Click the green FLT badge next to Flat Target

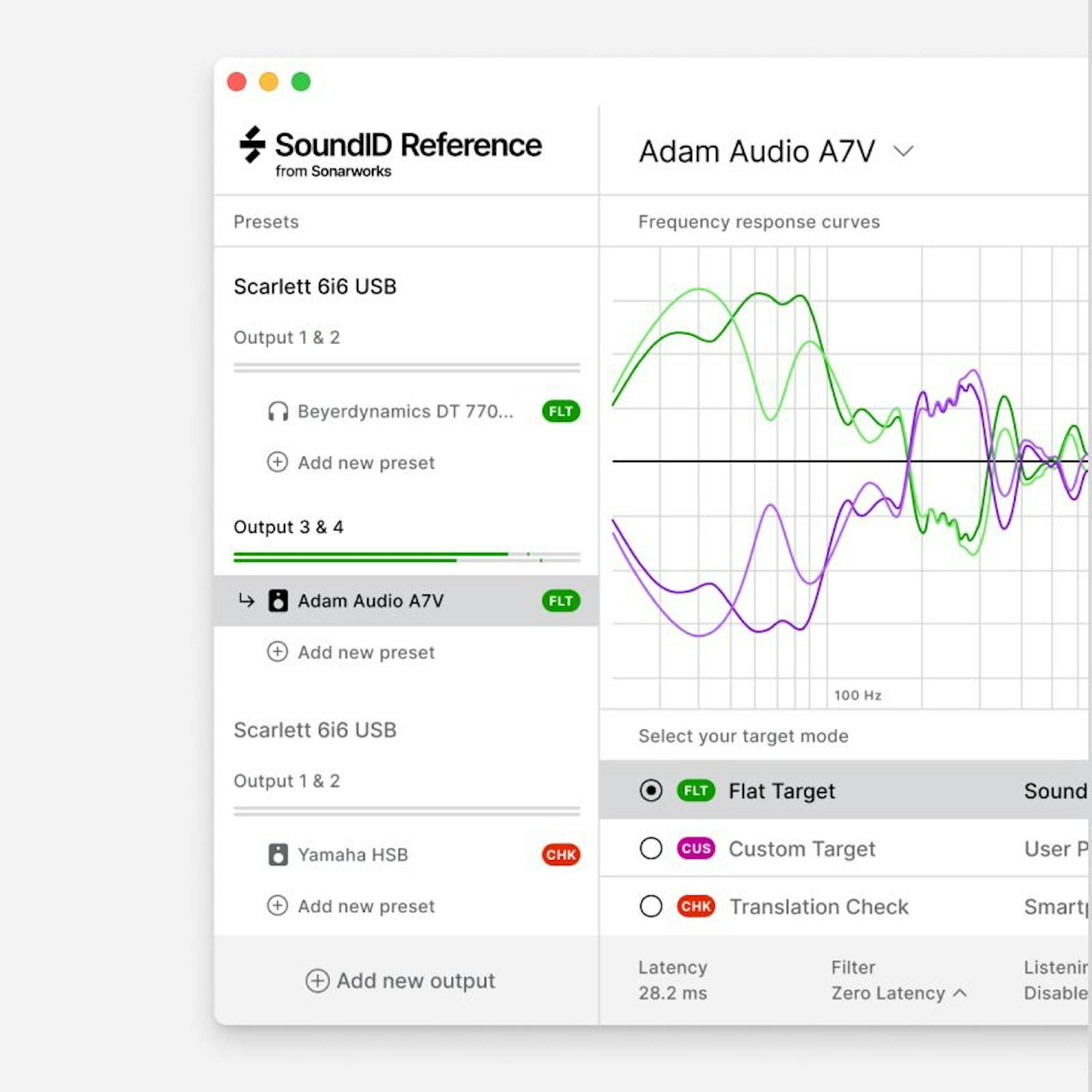(x=695, y=790)
